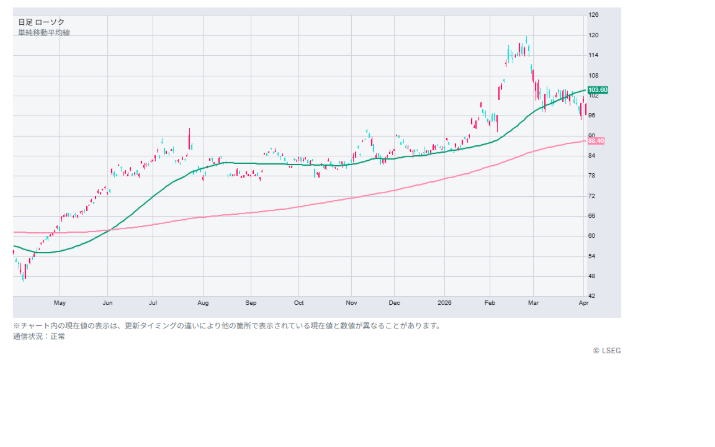This screenshot has width=715, height=447.
Task: Select the Jul label on the time axis
Action: pos(153,301)
